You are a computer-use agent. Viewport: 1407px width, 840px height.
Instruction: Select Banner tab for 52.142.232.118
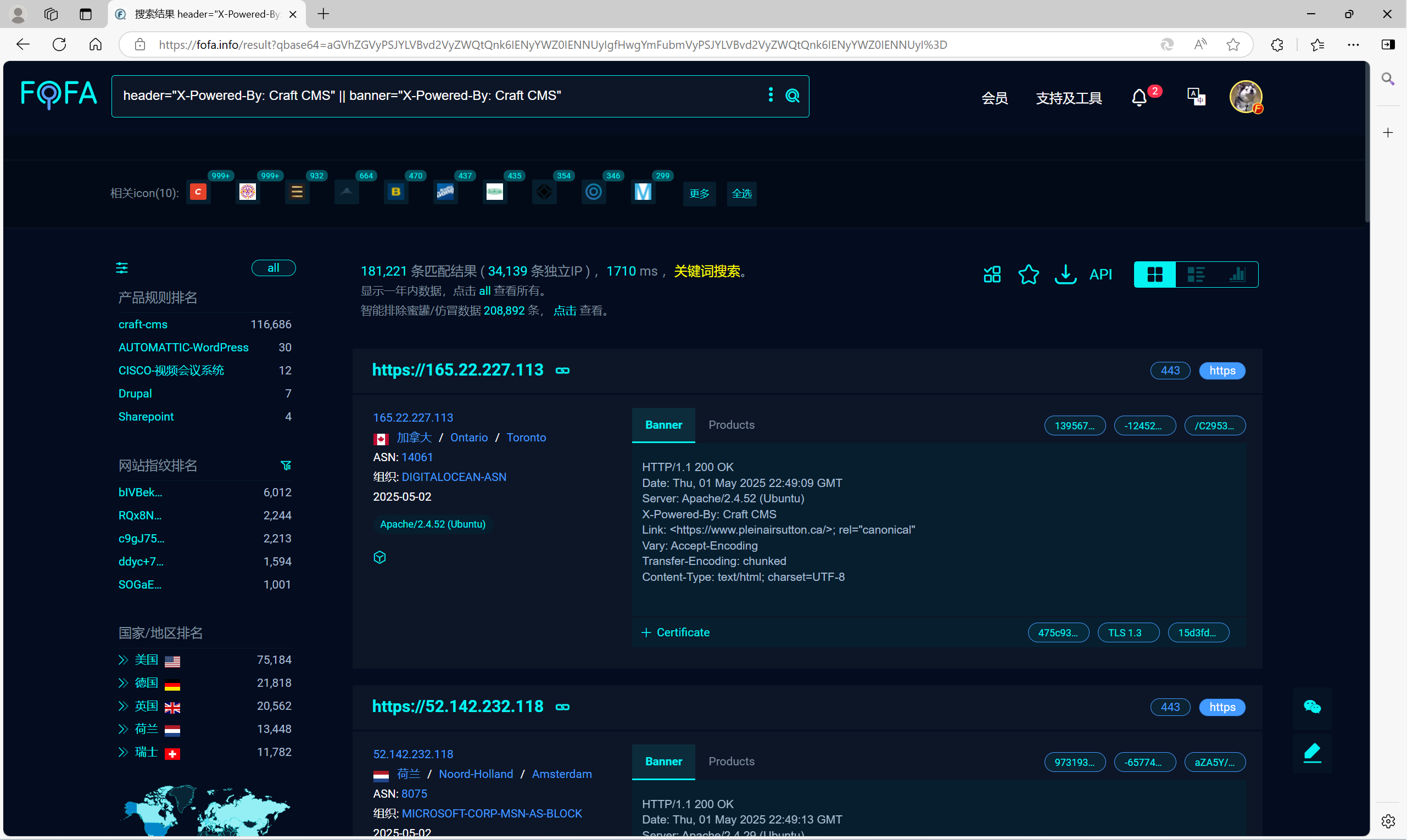663,762
